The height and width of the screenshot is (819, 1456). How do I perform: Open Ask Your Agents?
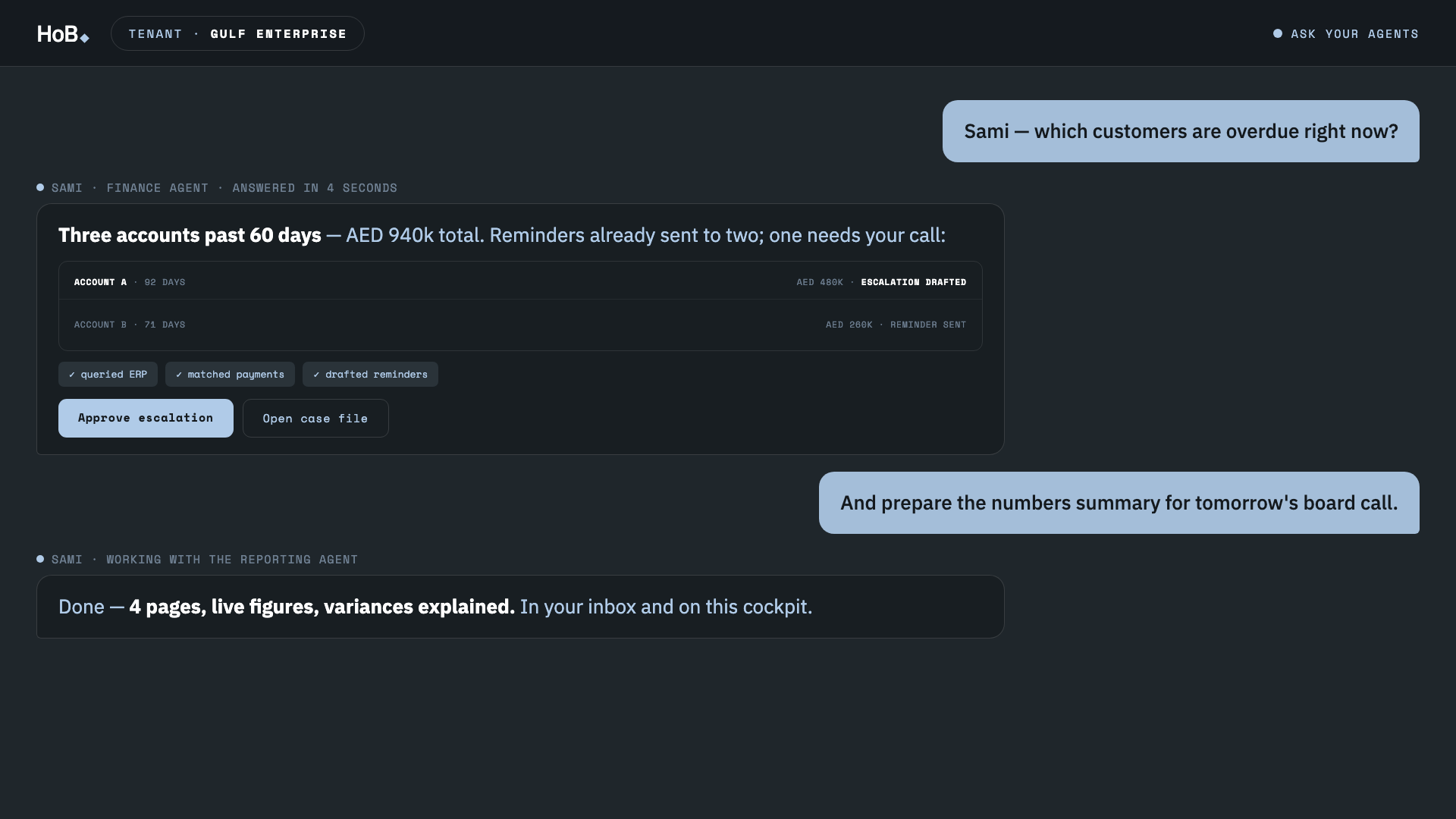click(1346, 33)
